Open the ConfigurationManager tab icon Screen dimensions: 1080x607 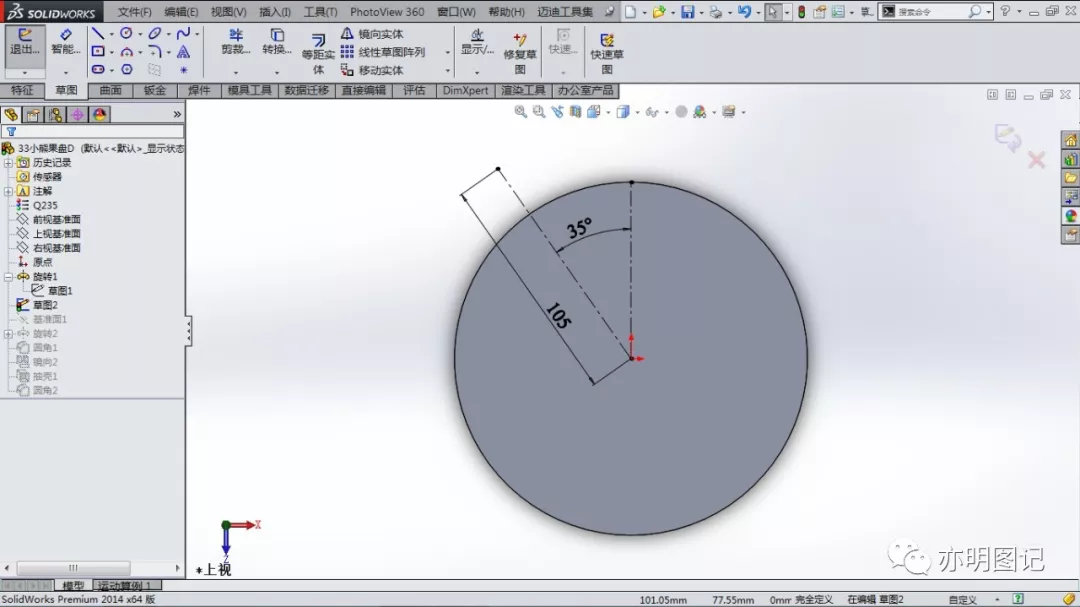(55, 114)
